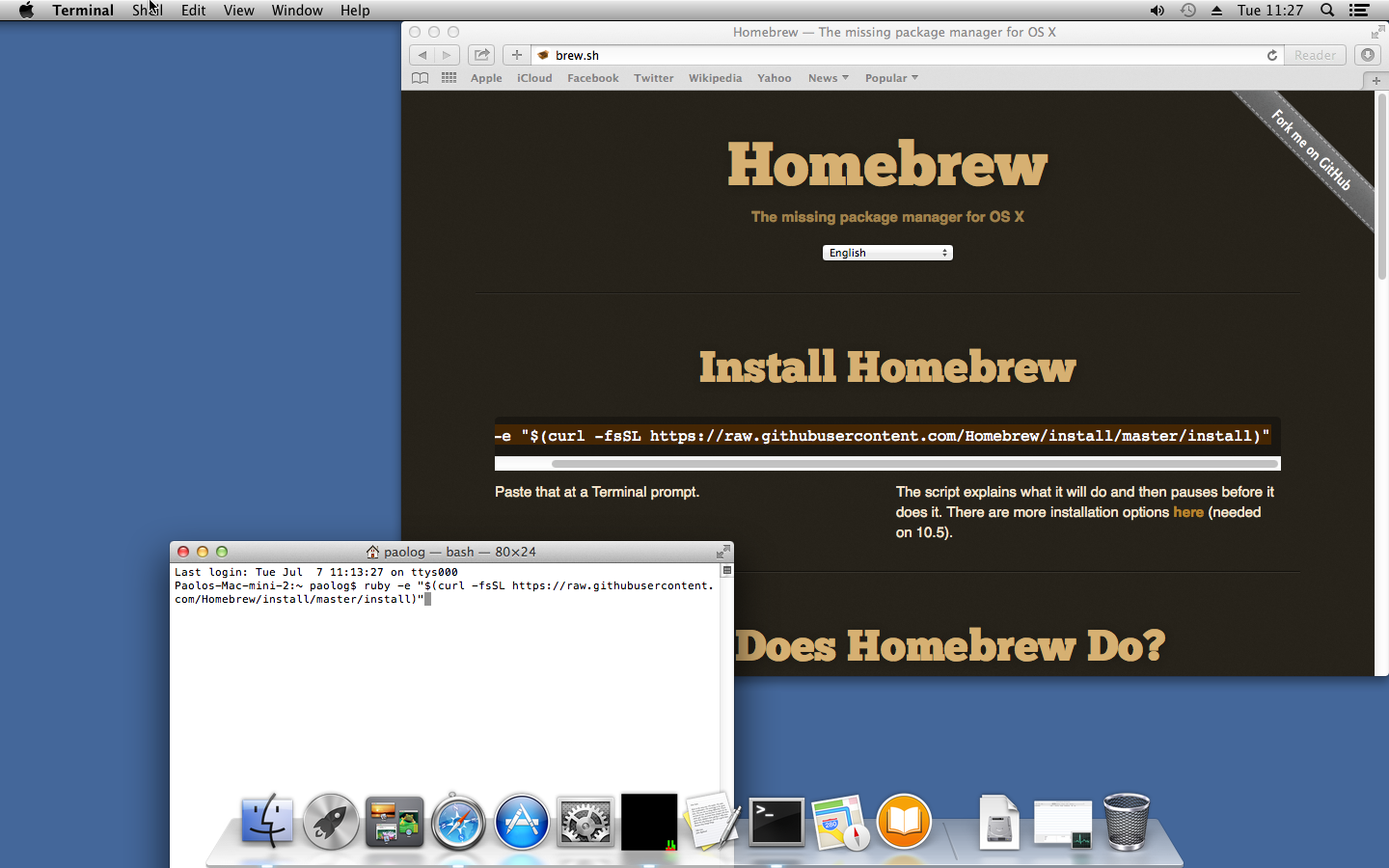Open the English language selector dropdown

pyautogui.click(x=886, y=253)
